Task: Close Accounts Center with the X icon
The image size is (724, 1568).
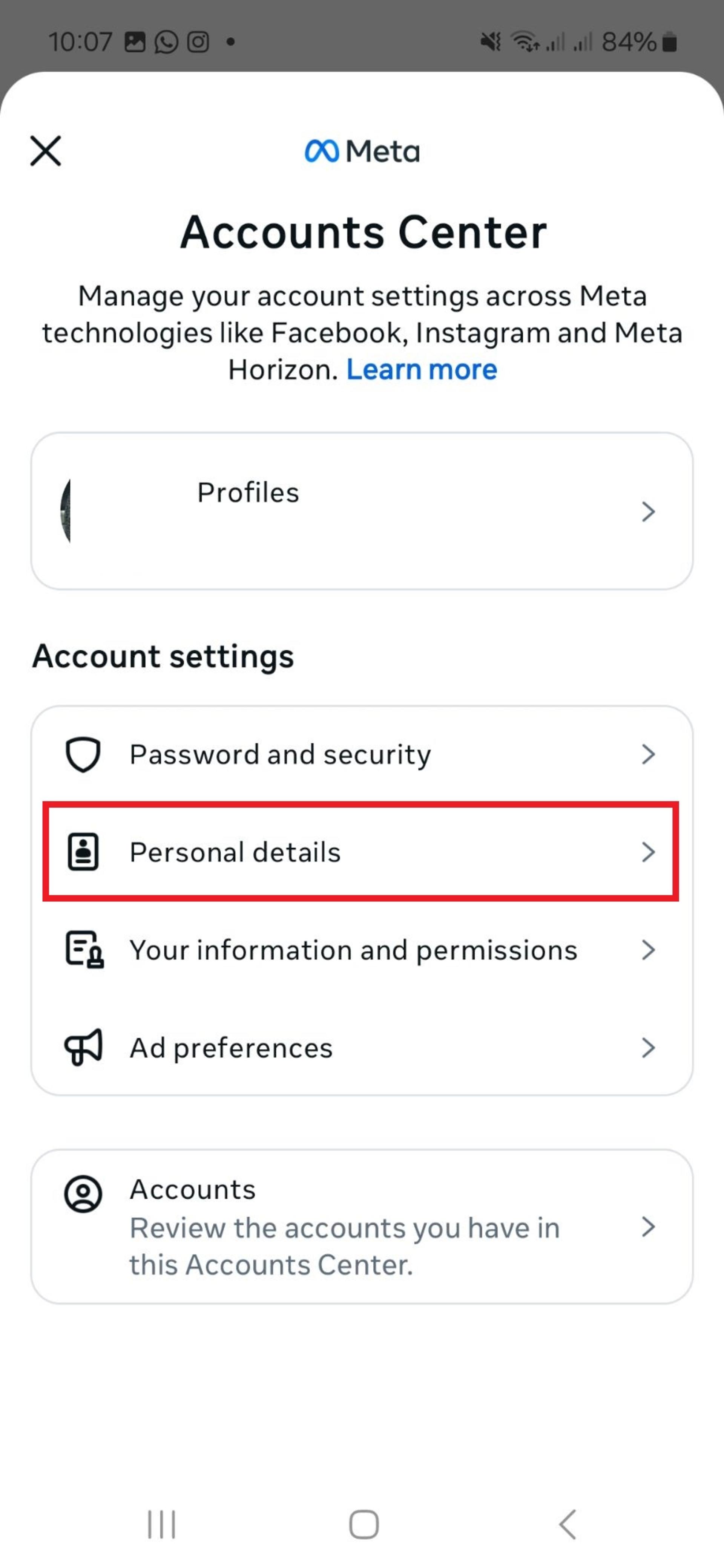Action: click(46, 150)
